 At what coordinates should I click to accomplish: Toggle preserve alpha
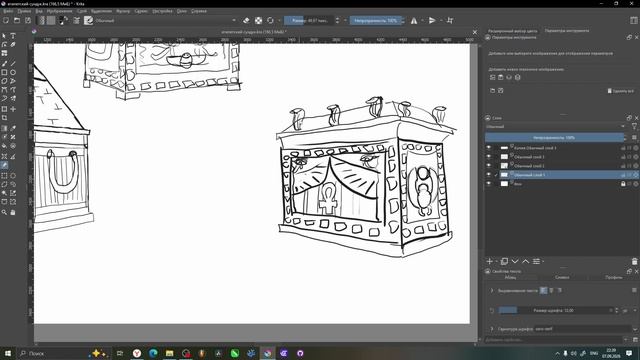point(258,20)
